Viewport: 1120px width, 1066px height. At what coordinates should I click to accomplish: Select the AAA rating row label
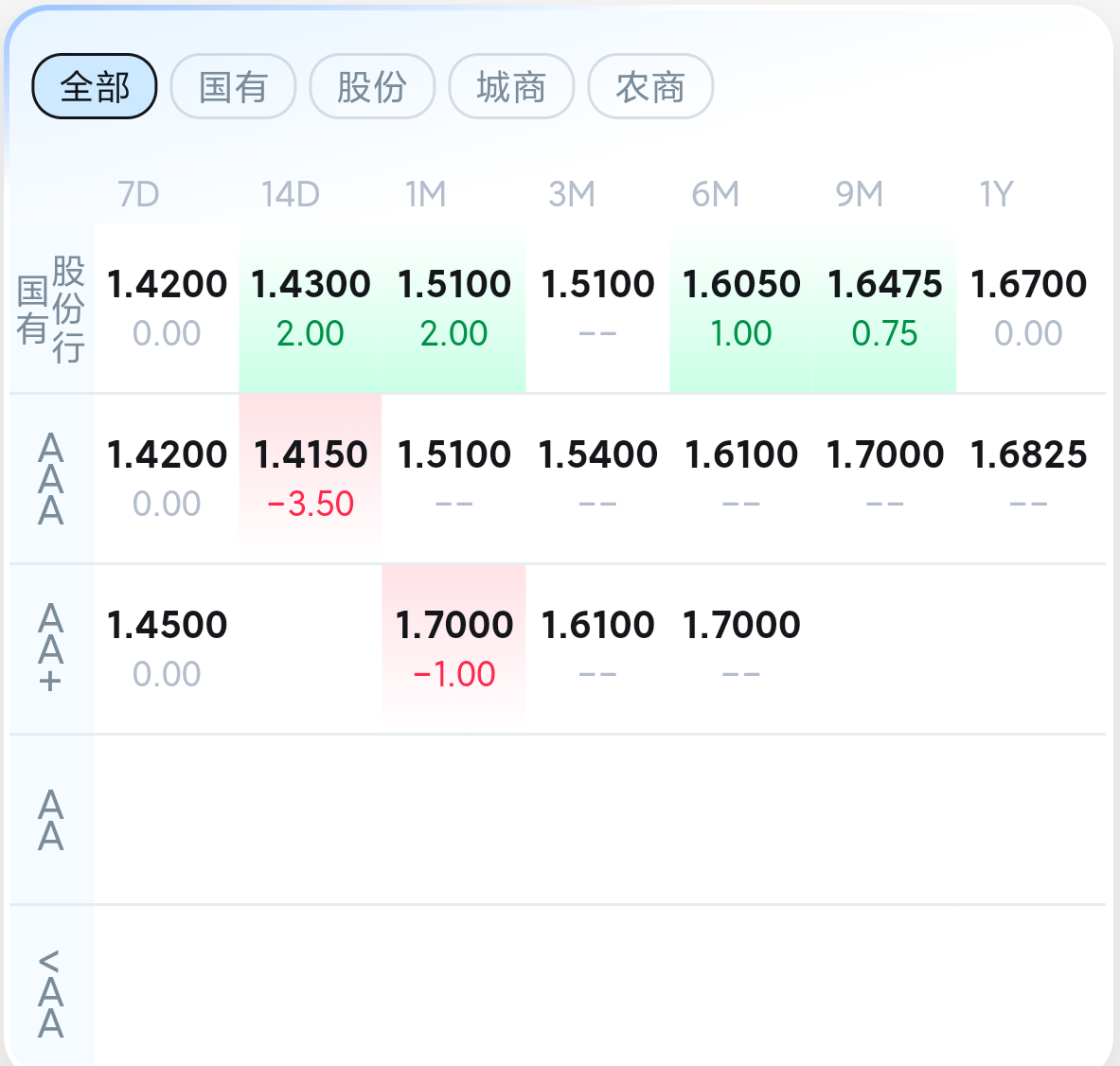(x=51, y=479)
